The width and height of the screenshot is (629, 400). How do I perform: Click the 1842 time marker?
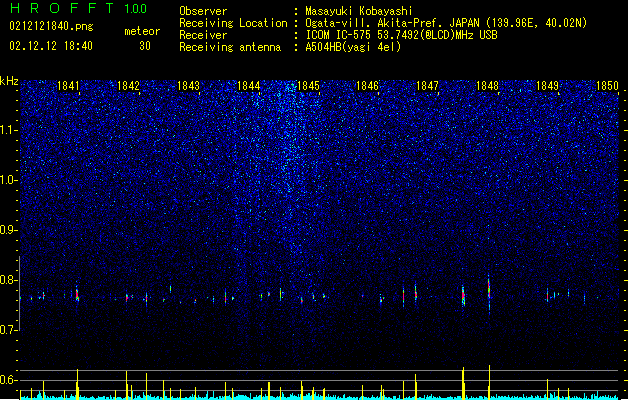point(128,86)
